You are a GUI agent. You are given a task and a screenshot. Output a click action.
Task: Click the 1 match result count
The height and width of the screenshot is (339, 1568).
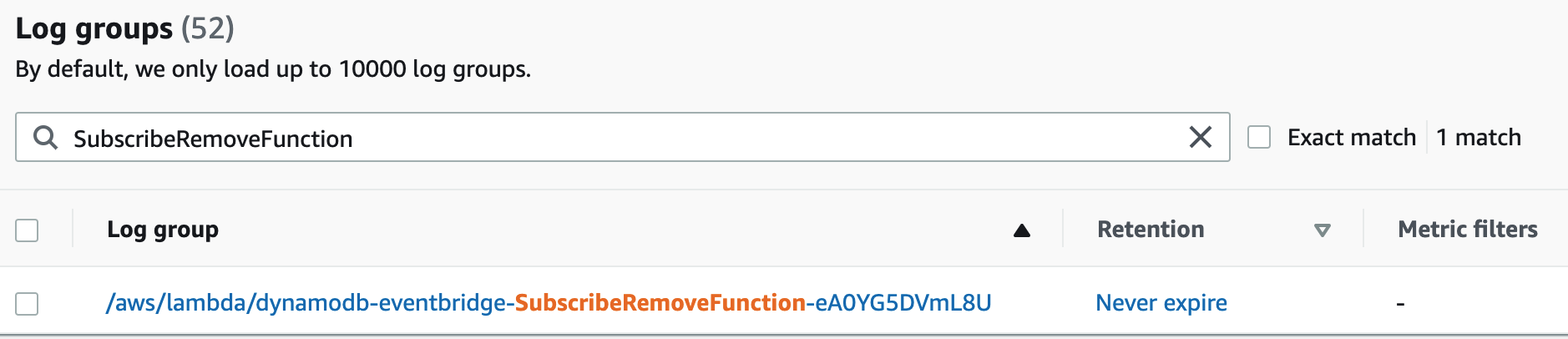pos(1479,137)
